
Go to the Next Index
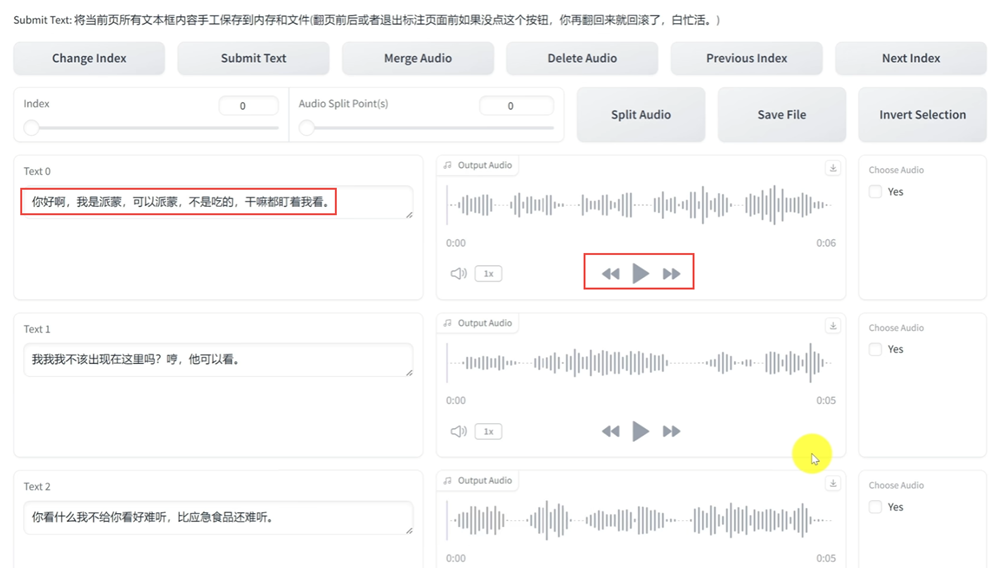point(911,58)
